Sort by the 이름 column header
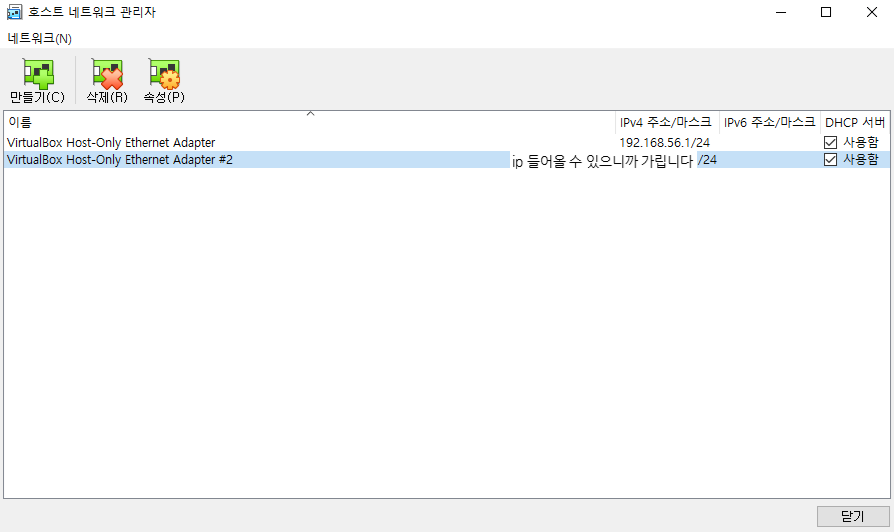Screen dimensions: 894x532 pyautogui.click(x=310, y=122)
